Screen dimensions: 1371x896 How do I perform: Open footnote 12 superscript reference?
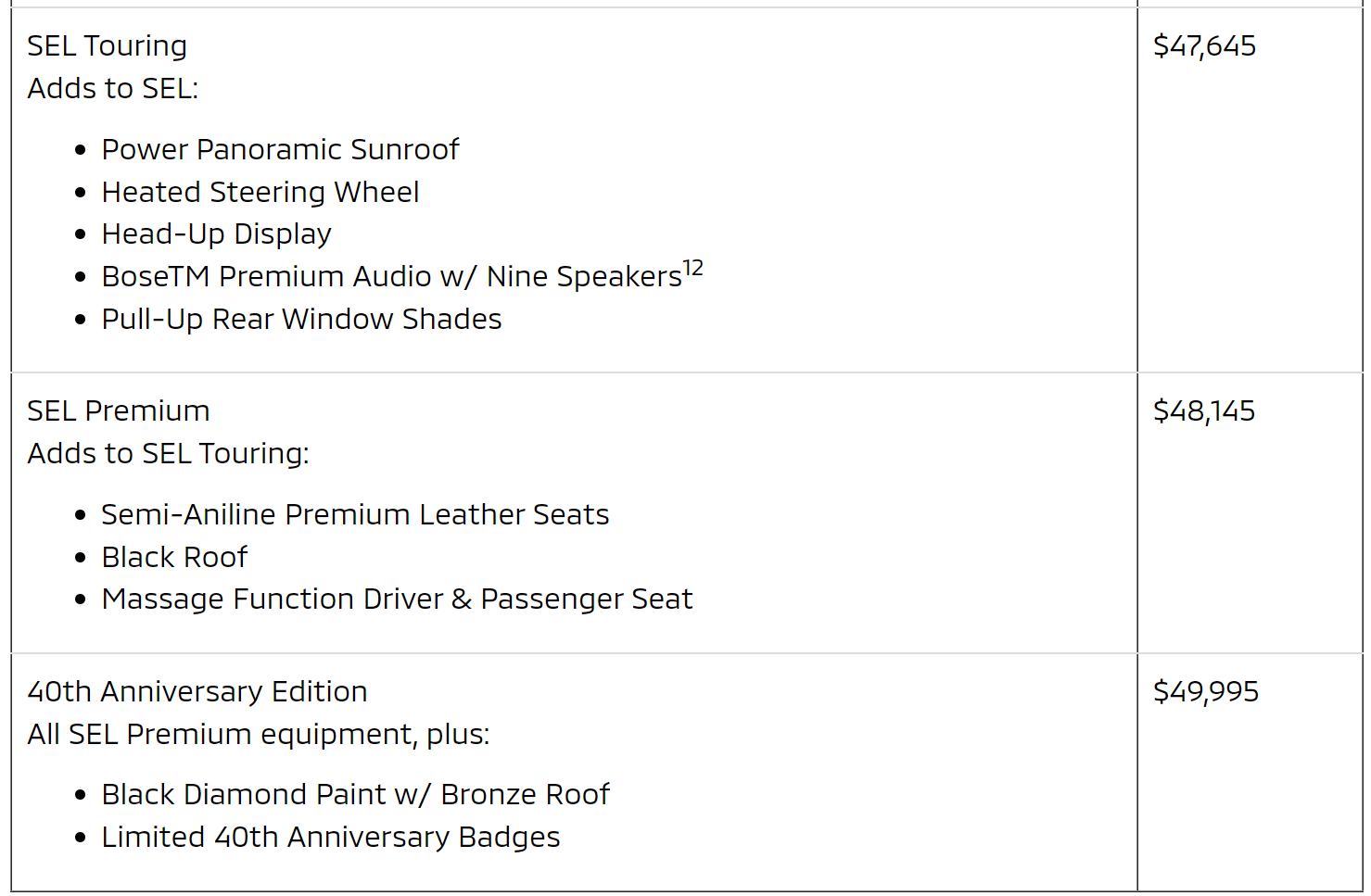click(693, 269)
